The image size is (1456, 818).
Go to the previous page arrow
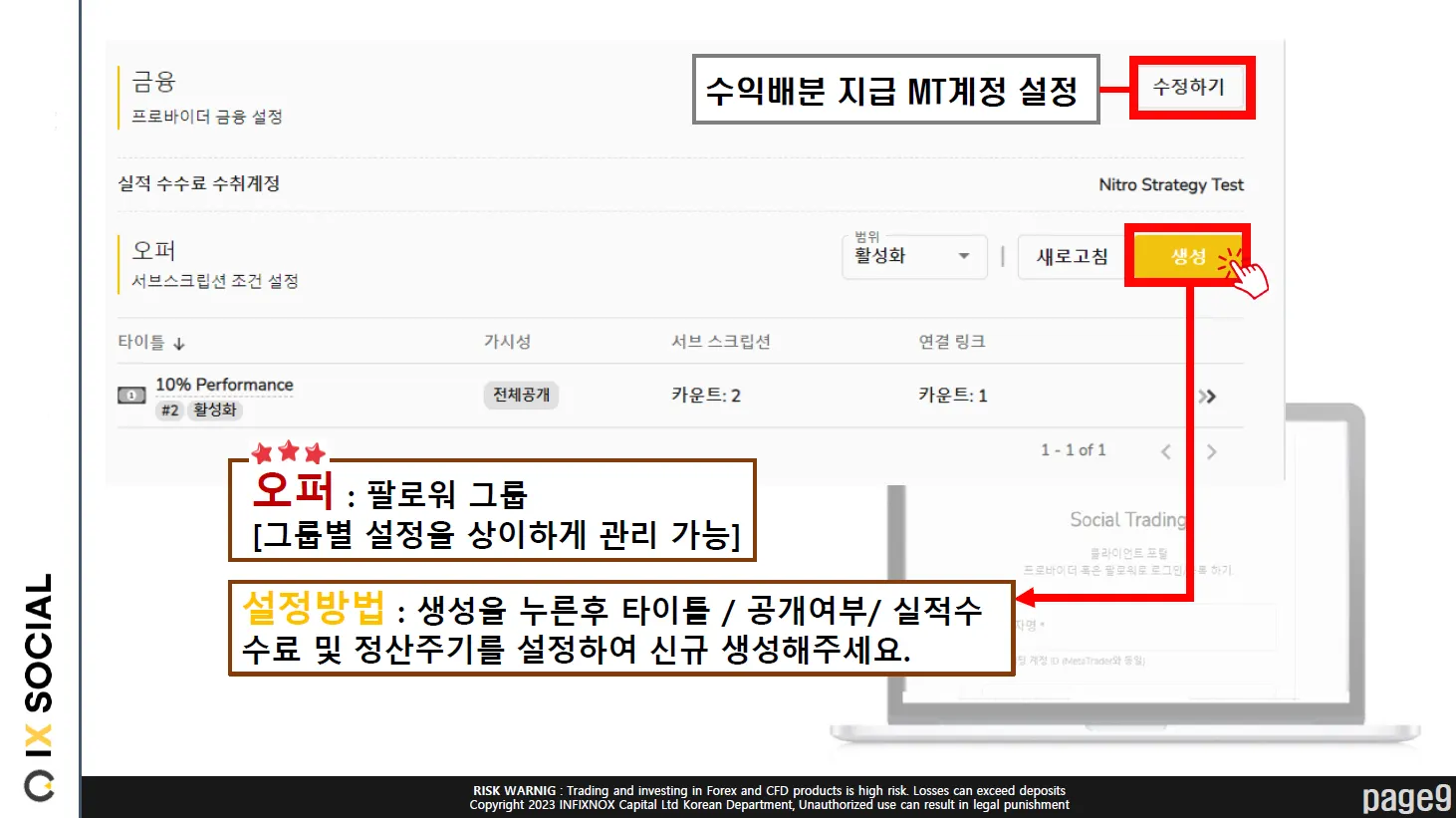point(1165,451)
